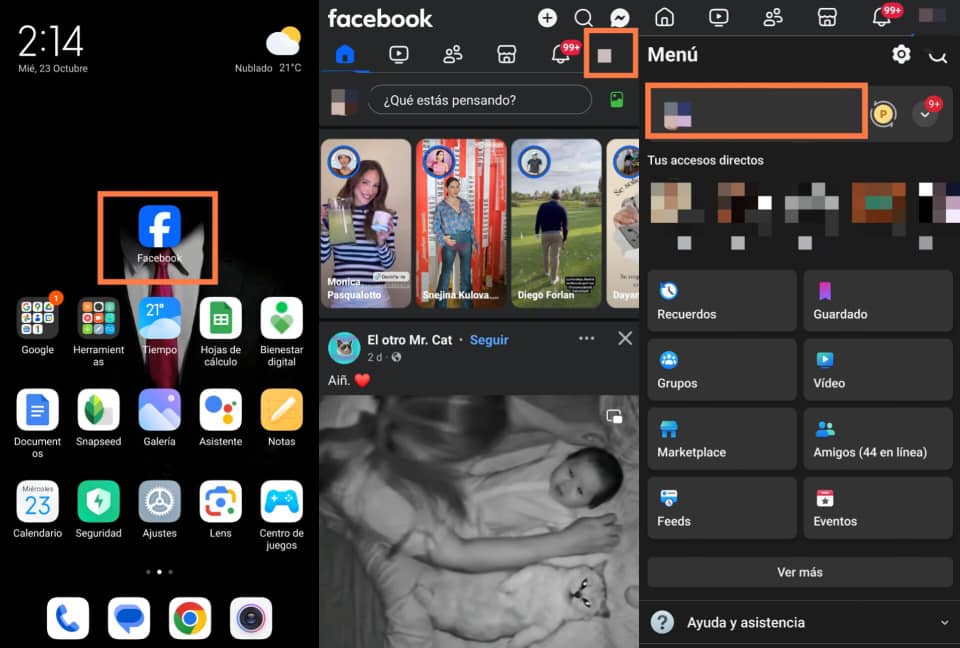The width and height of the screenshot is (960, 648).
Task: Launch the Documentos app
Action: click(x=37, y=410)
